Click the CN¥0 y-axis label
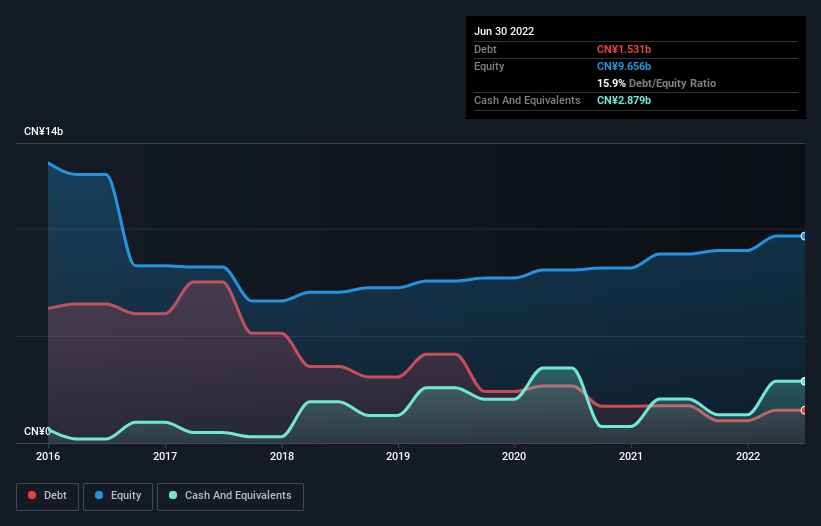 37,431
